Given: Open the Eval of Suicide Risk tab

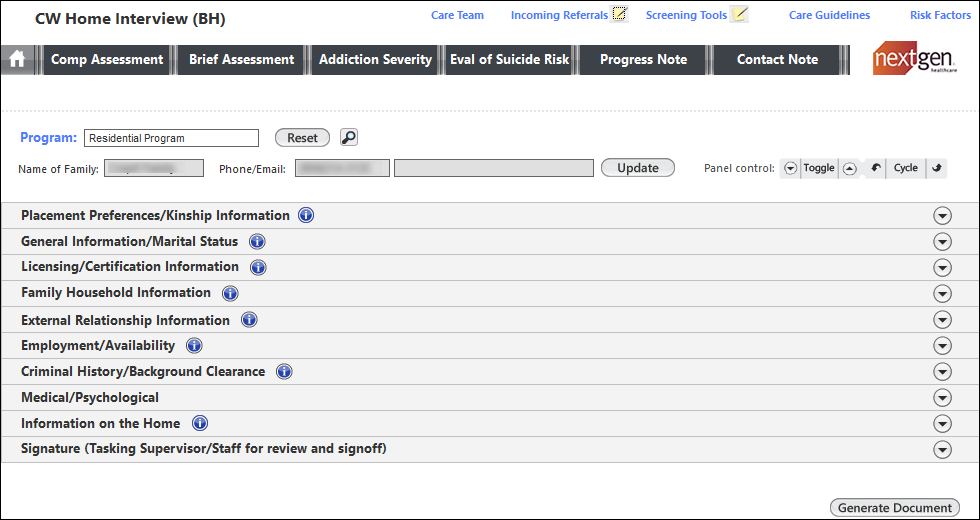Looking at the screenshot, I should coord(509,60).
